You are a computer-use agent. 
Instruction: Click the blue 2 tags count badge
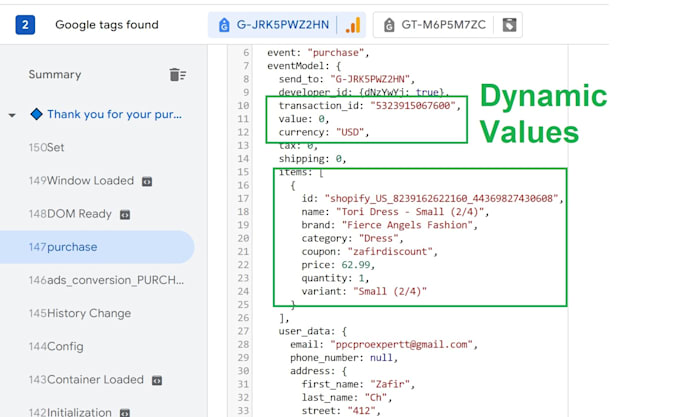coord(25,25)
